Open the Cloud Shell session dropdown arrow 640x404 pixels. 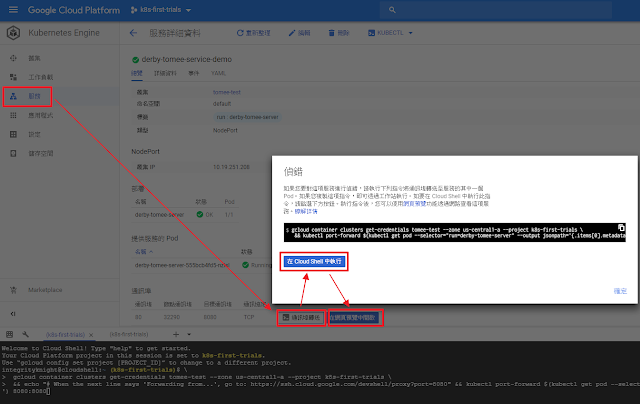[189, 334]
